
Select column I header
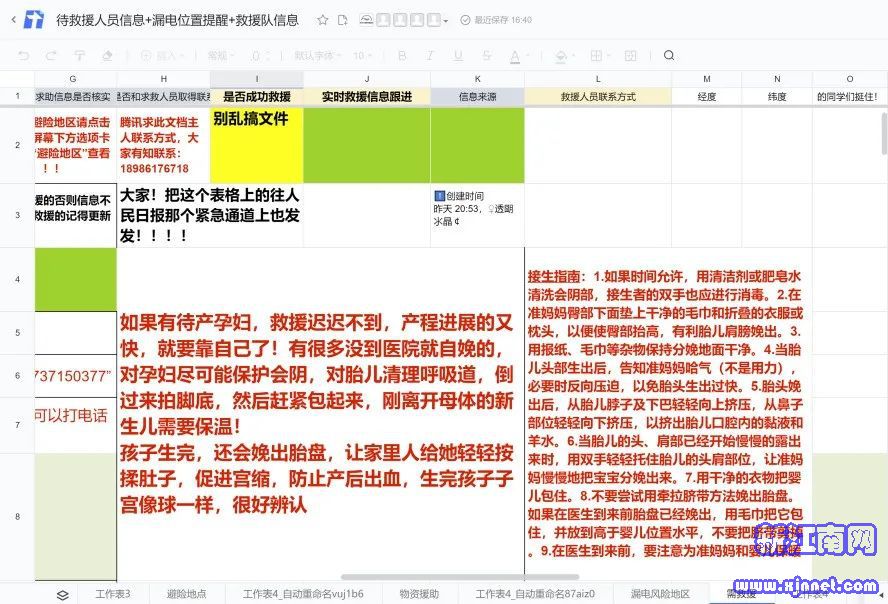[x=257, y=79]
